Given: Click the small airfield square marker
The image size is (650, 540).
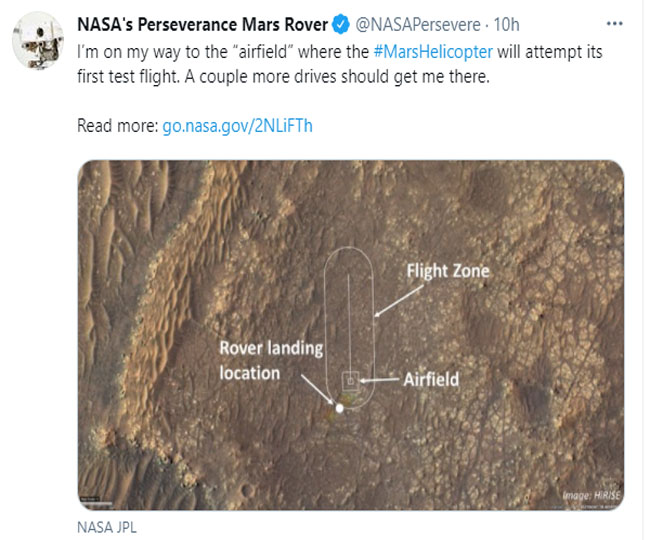Looking at the screenshot, I should pos(350,380).
